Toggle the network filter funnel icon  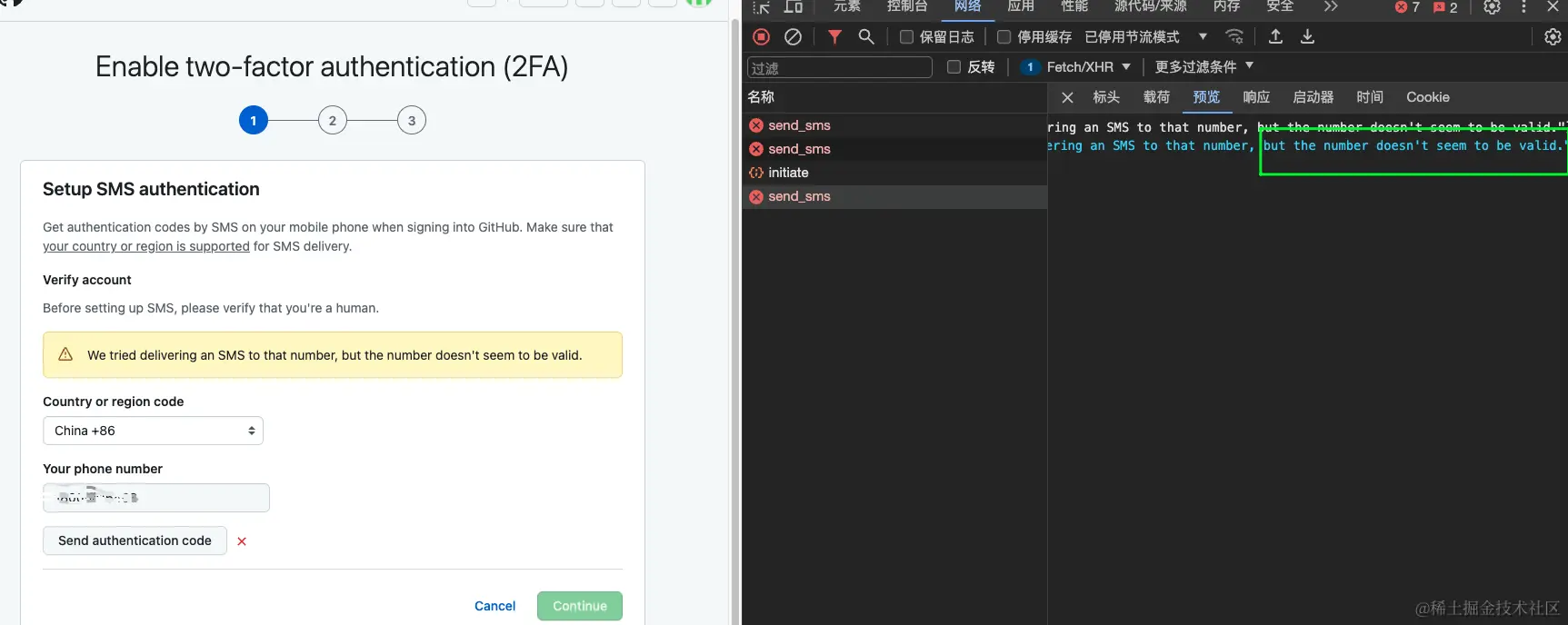click(x=834, y=36)
